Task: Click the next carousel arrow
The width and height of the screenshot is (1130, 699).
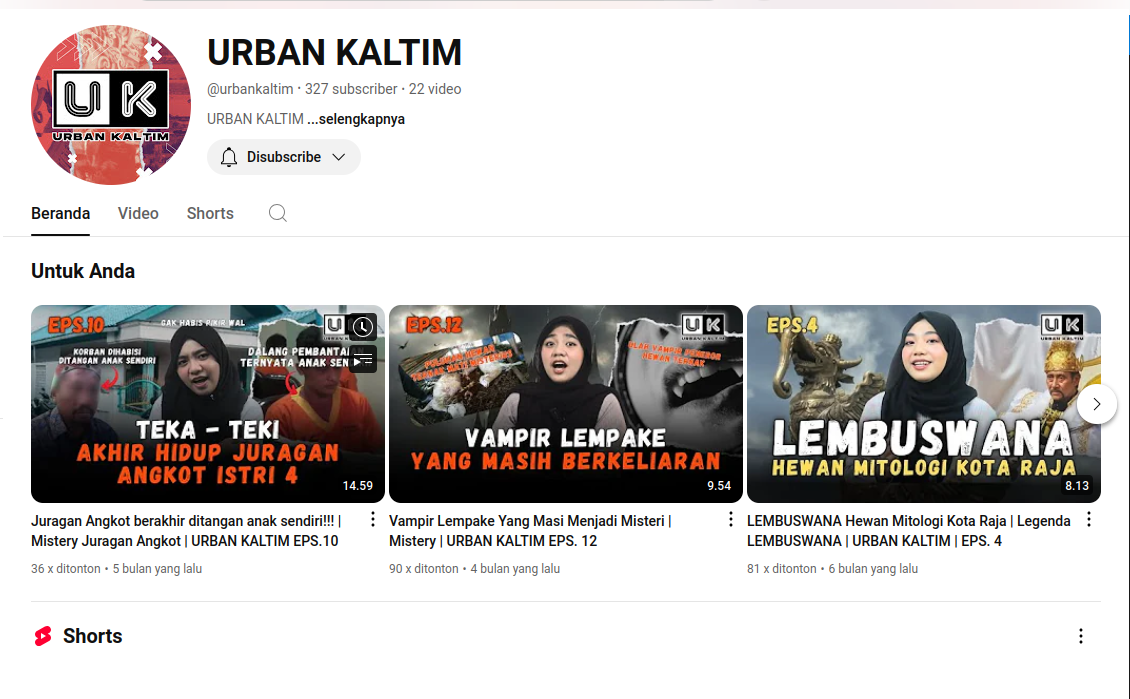Action: pyautogui.click(x=1097, y=404)
